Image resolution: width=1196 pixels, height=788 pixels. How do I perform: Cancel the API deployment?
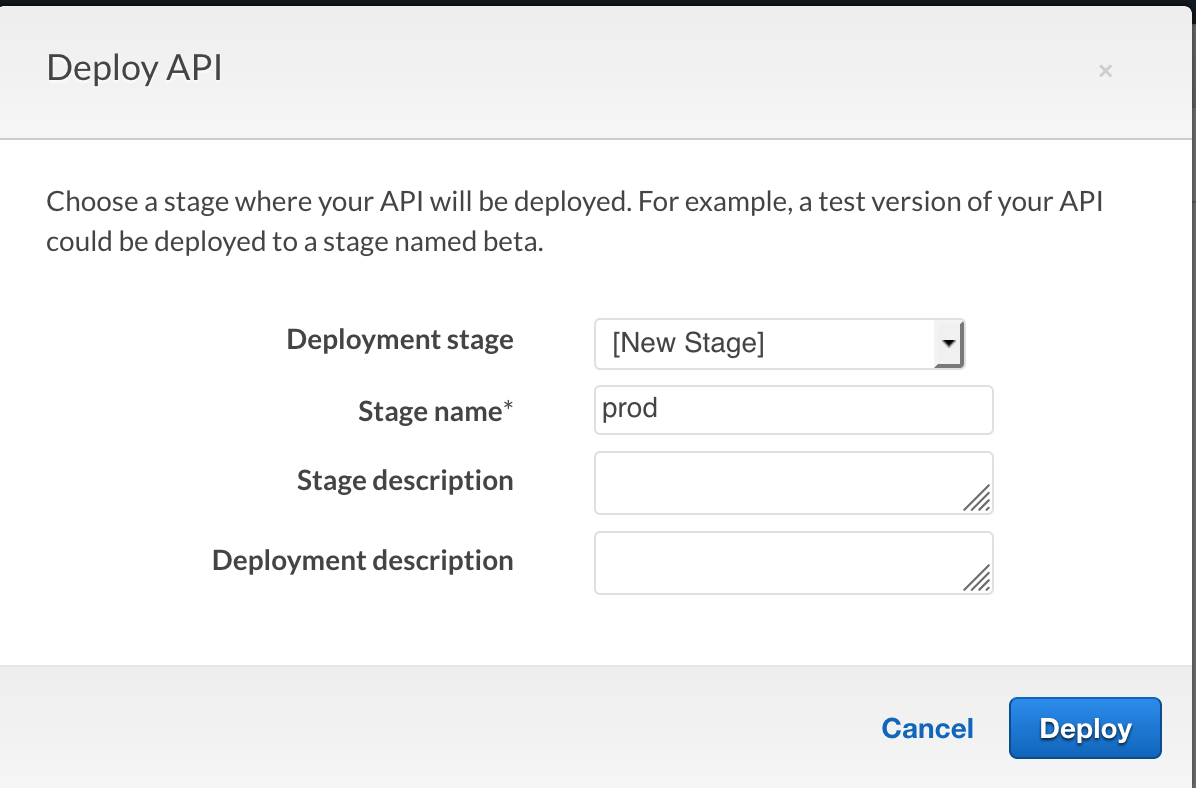coord(928,728)
